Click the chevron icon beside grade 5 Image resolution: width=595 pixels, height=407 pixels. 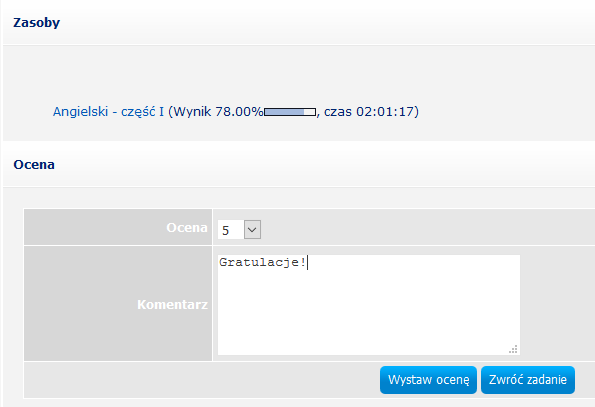pyautogui.click(x=252, y=229)
